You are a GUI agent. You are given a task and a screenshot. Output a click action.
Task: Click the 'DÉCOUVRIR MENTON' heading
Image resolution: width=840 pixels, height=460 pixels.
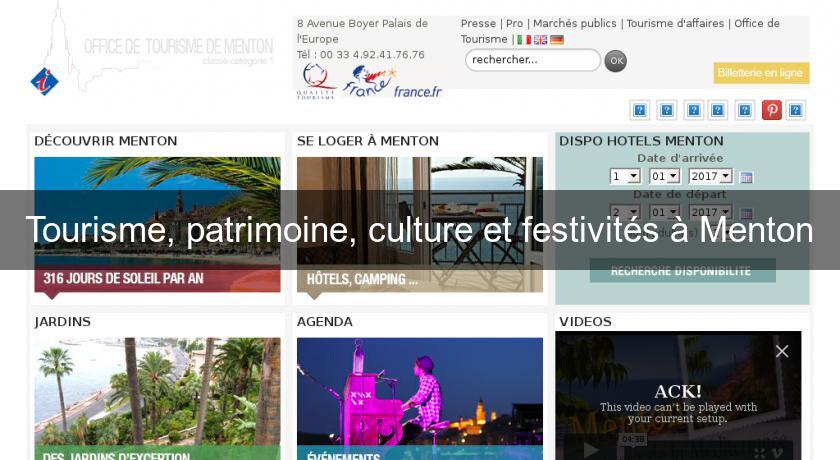pyautogui.click(x=106, y=141)
